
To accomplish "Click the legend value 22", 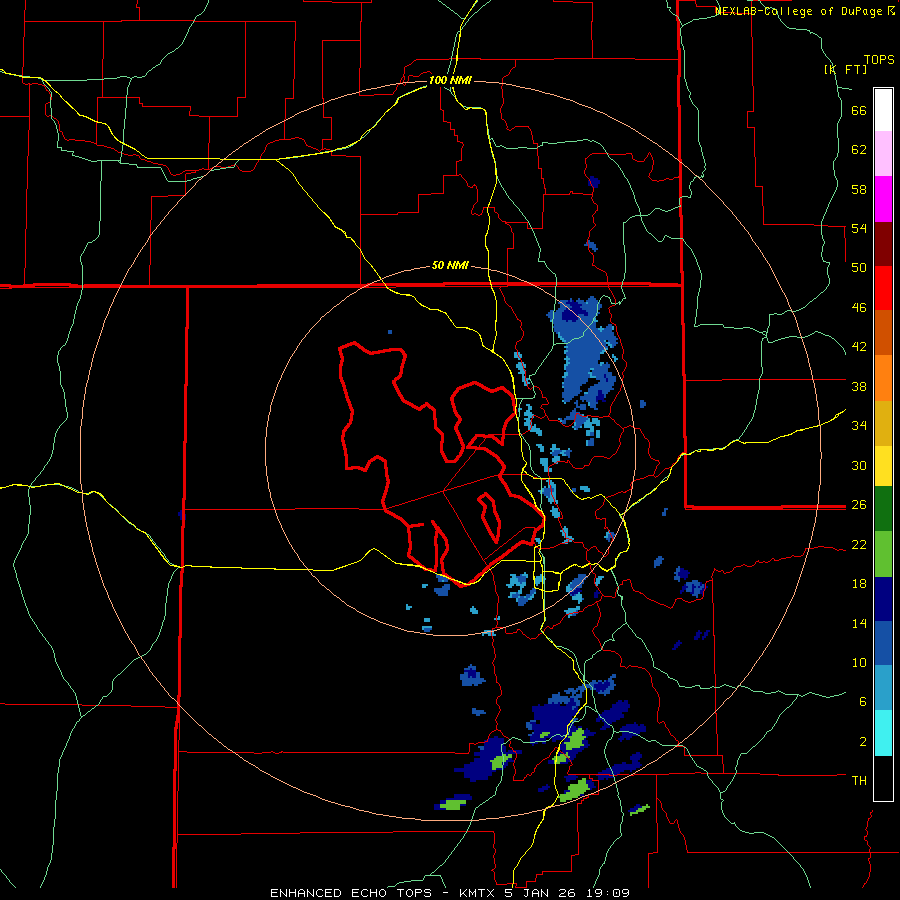I will (859, 544).
